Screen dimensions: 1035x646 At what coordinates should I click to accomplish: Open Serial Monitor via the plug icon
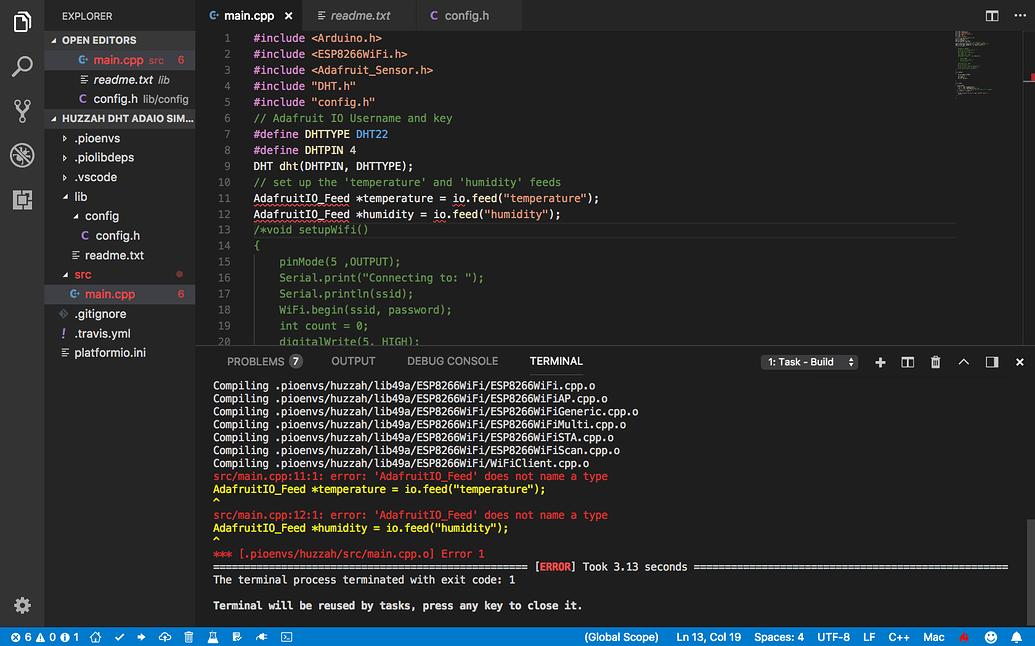259,636
